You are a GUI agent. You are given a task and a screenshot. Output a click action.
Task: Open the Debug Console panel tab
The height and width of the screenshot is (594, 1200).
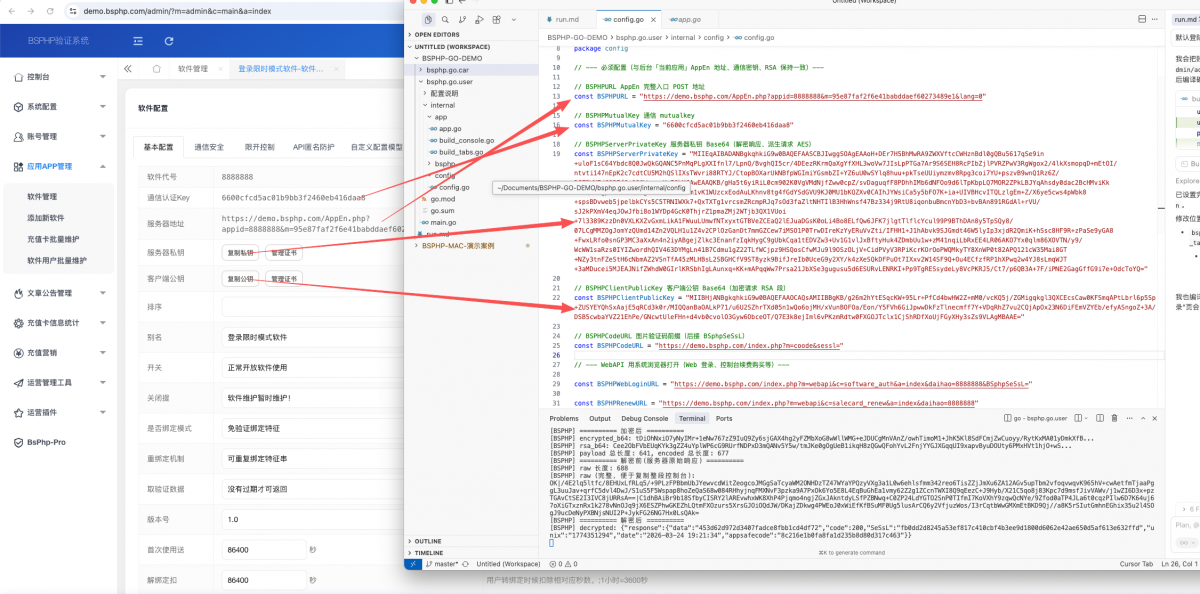645,418
